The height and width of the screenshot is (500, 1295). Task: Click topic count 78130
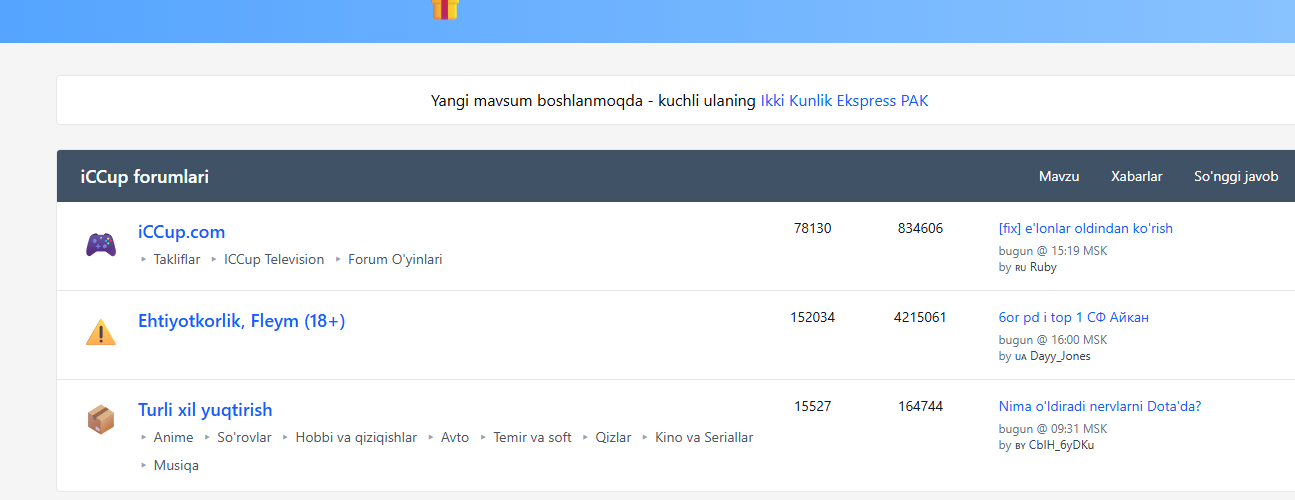812,228
